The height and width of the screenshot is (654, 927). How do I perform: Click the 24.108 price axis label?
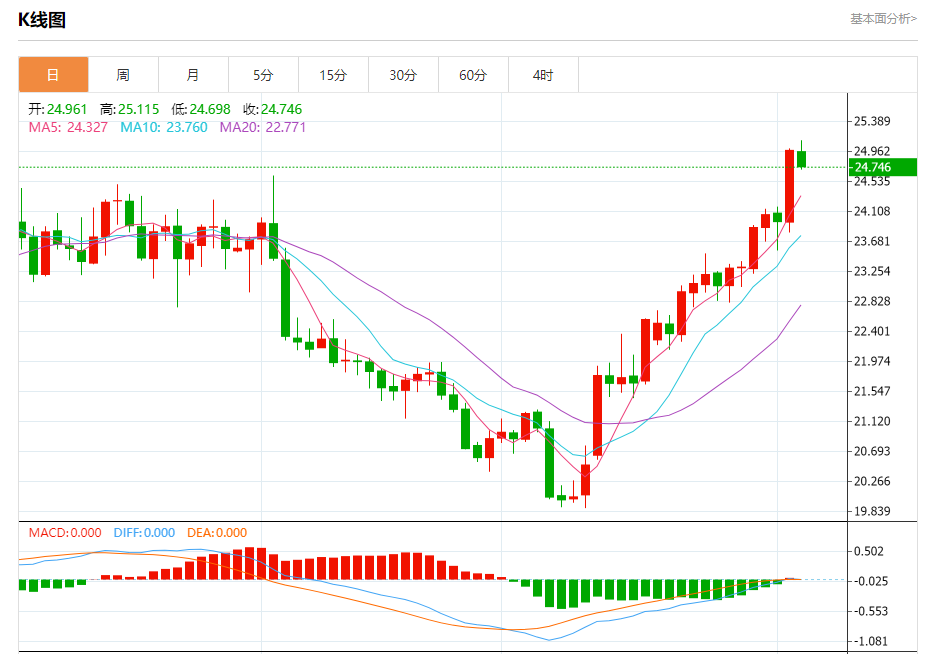[872, 211]
